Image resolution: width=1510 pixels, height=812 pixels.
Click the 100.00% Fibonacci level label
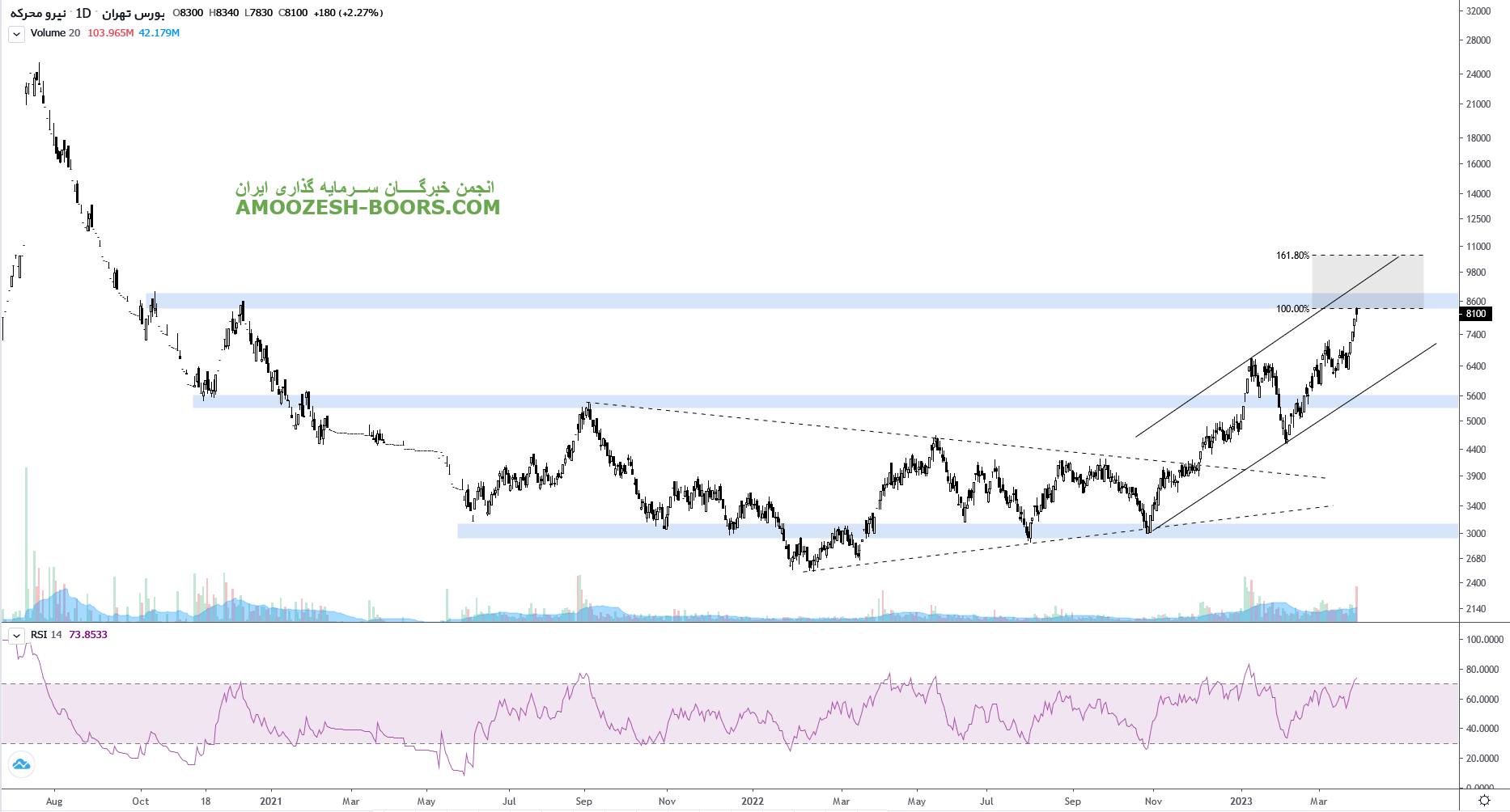(1292, 309)
